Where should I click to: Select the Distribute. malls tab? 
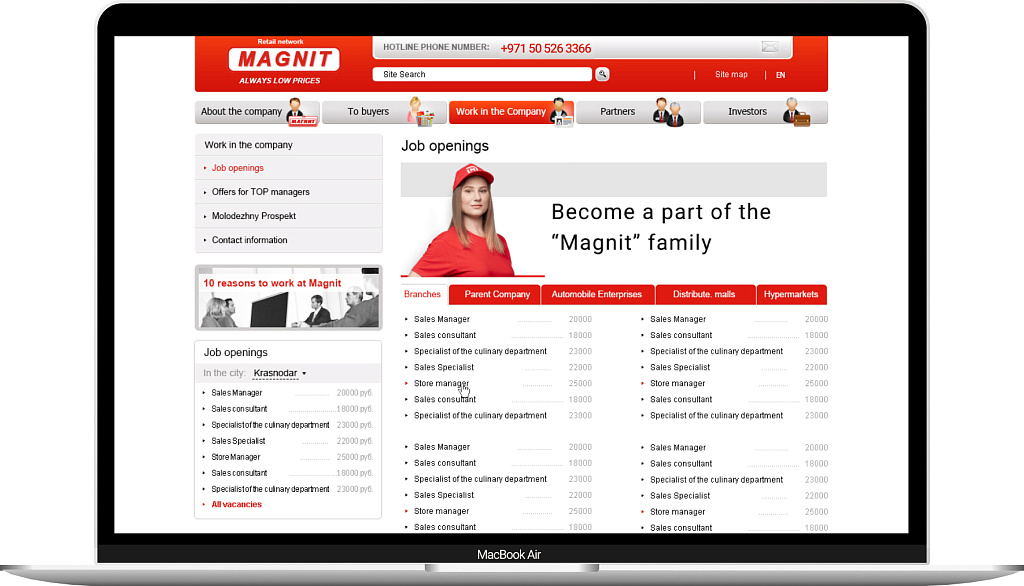pos(704,295)
